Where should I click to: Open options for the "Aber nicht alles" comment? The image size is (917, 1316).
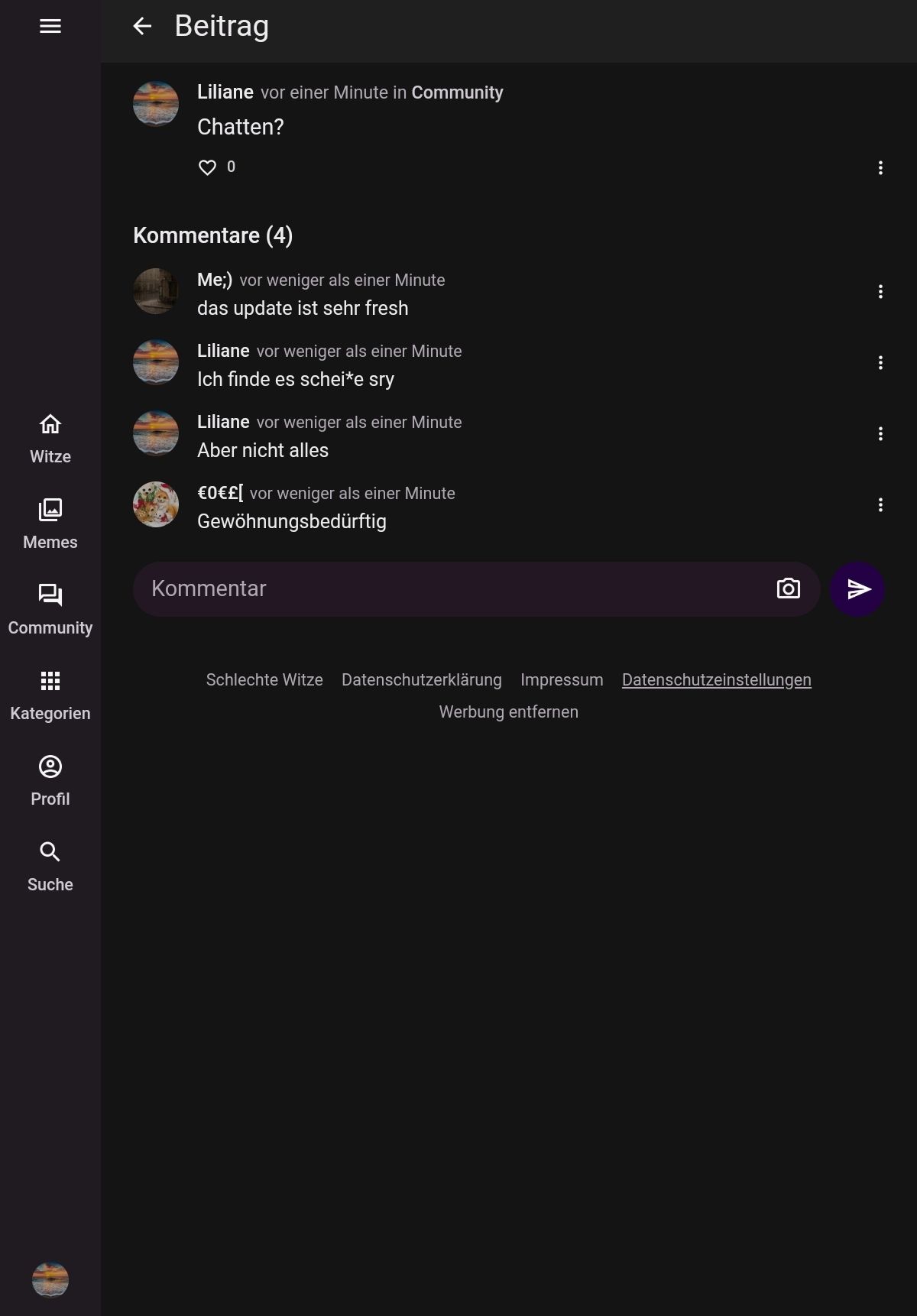[x=880, y=433]
